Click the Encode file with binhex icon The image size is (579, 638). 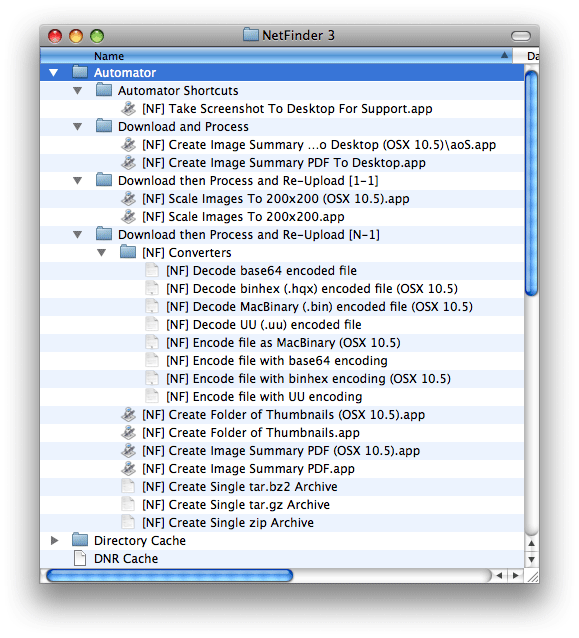pyautogui.click(x=152, y=378)
